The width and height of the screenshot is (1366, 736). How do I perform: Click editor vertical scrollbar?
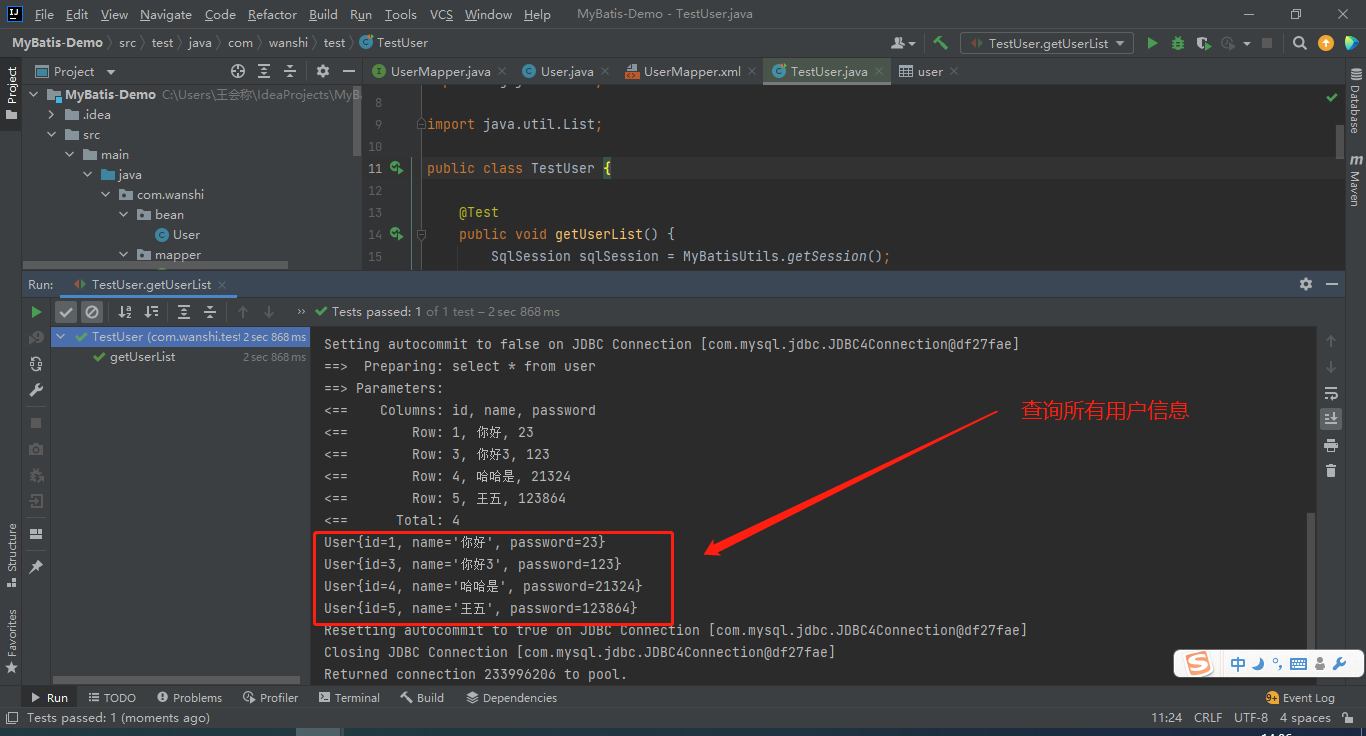tap(1340, 141)
